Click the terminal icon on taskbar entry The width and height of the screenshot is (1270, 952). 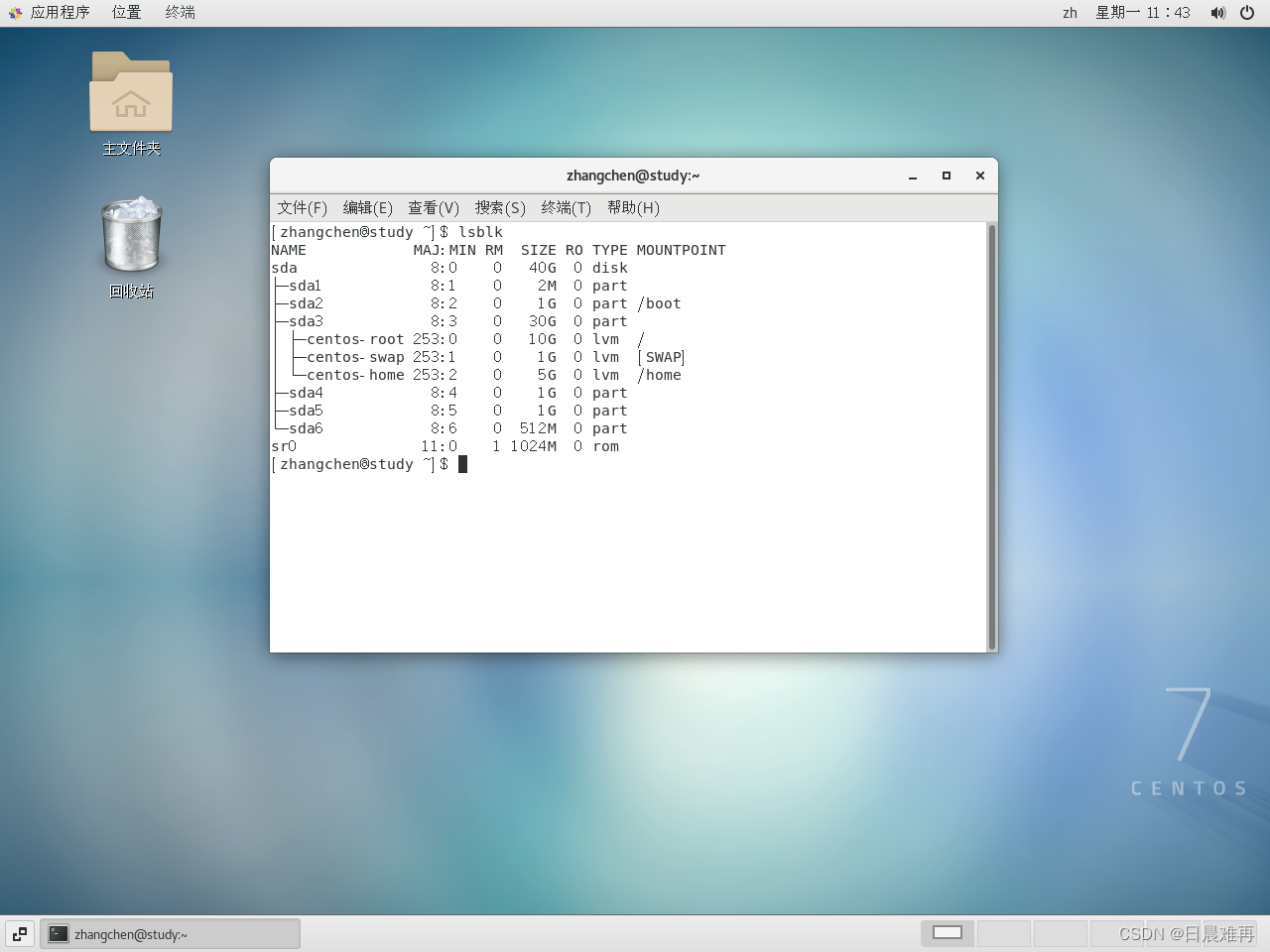59,933
